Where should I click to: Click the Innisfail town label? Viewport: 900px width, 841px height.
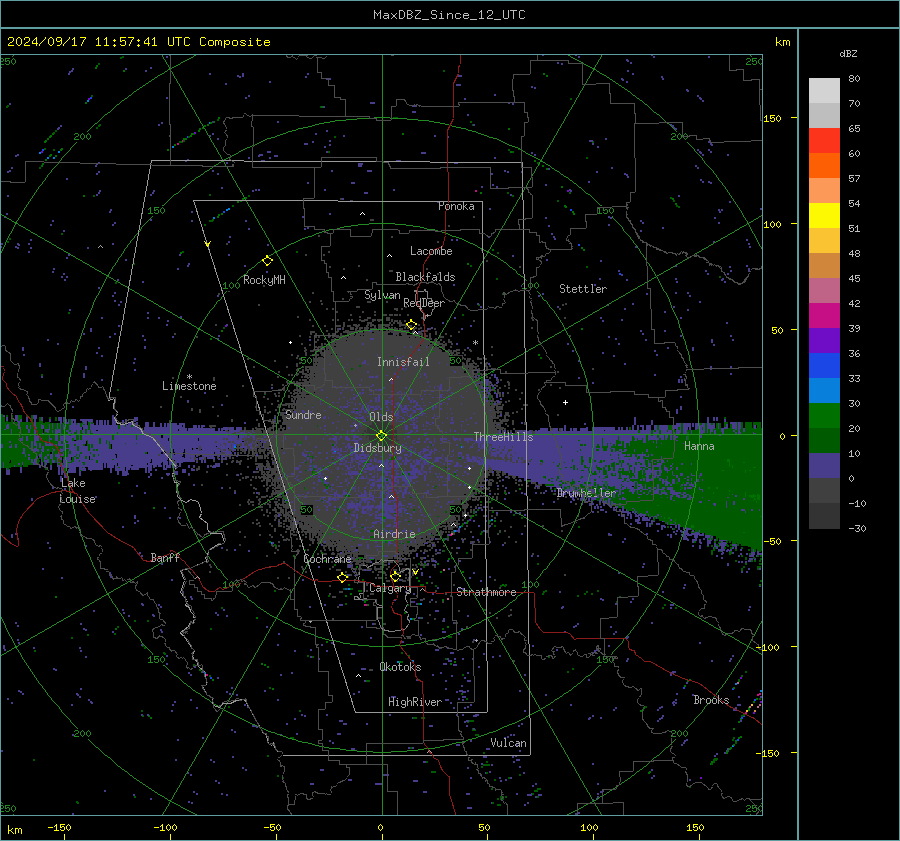pos(403,362)
